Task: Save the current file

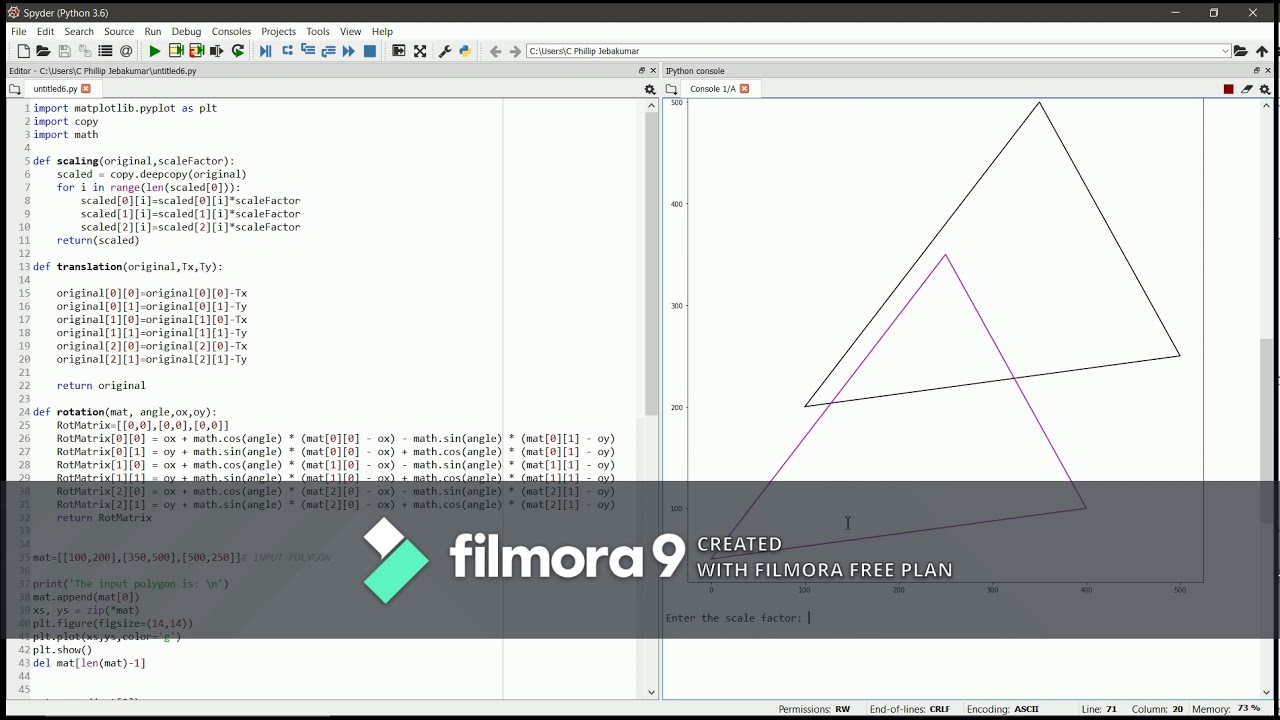Action: 64,51
